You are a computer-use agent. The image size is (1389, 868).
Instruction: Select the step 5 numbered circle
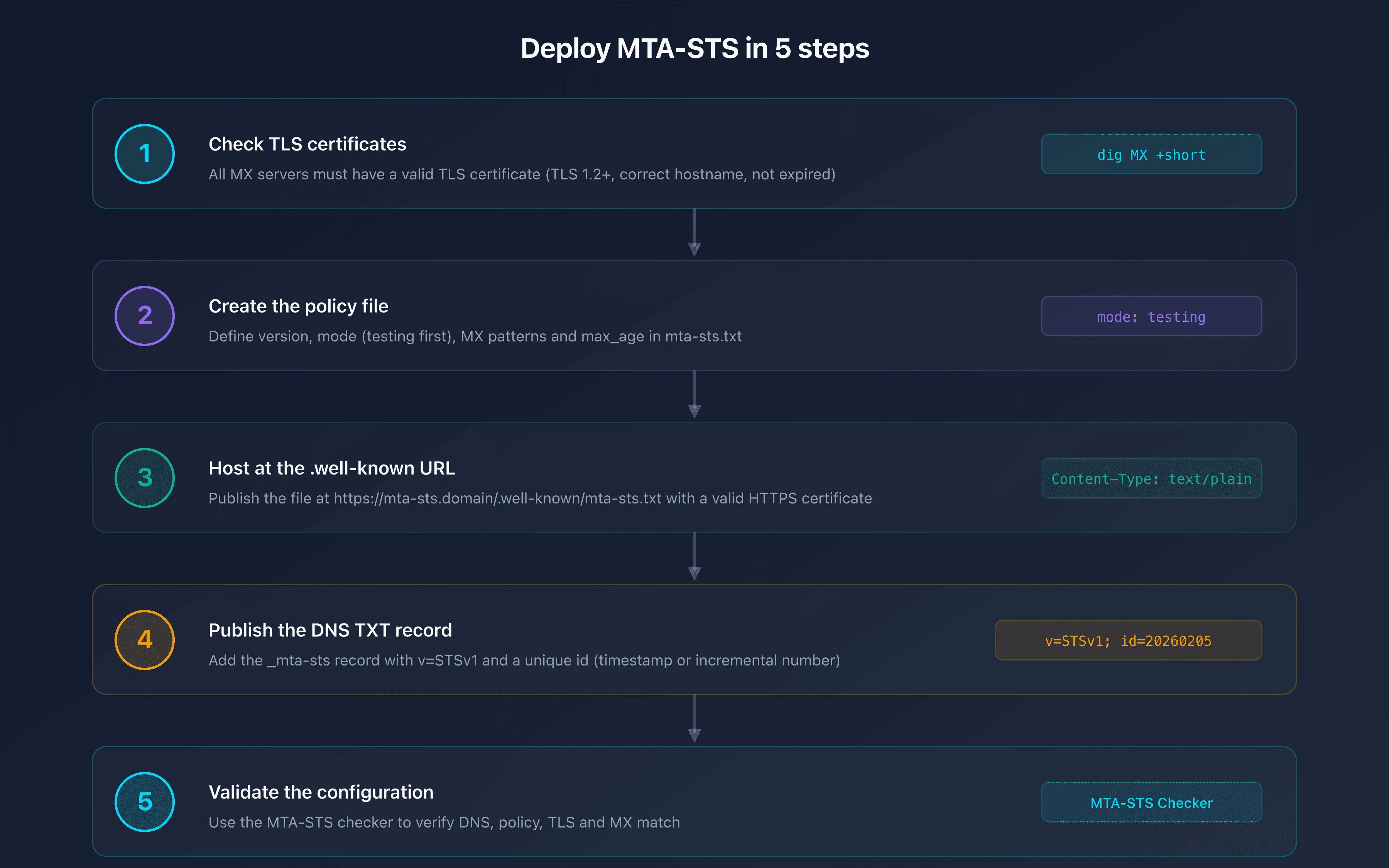pos(144,802)
